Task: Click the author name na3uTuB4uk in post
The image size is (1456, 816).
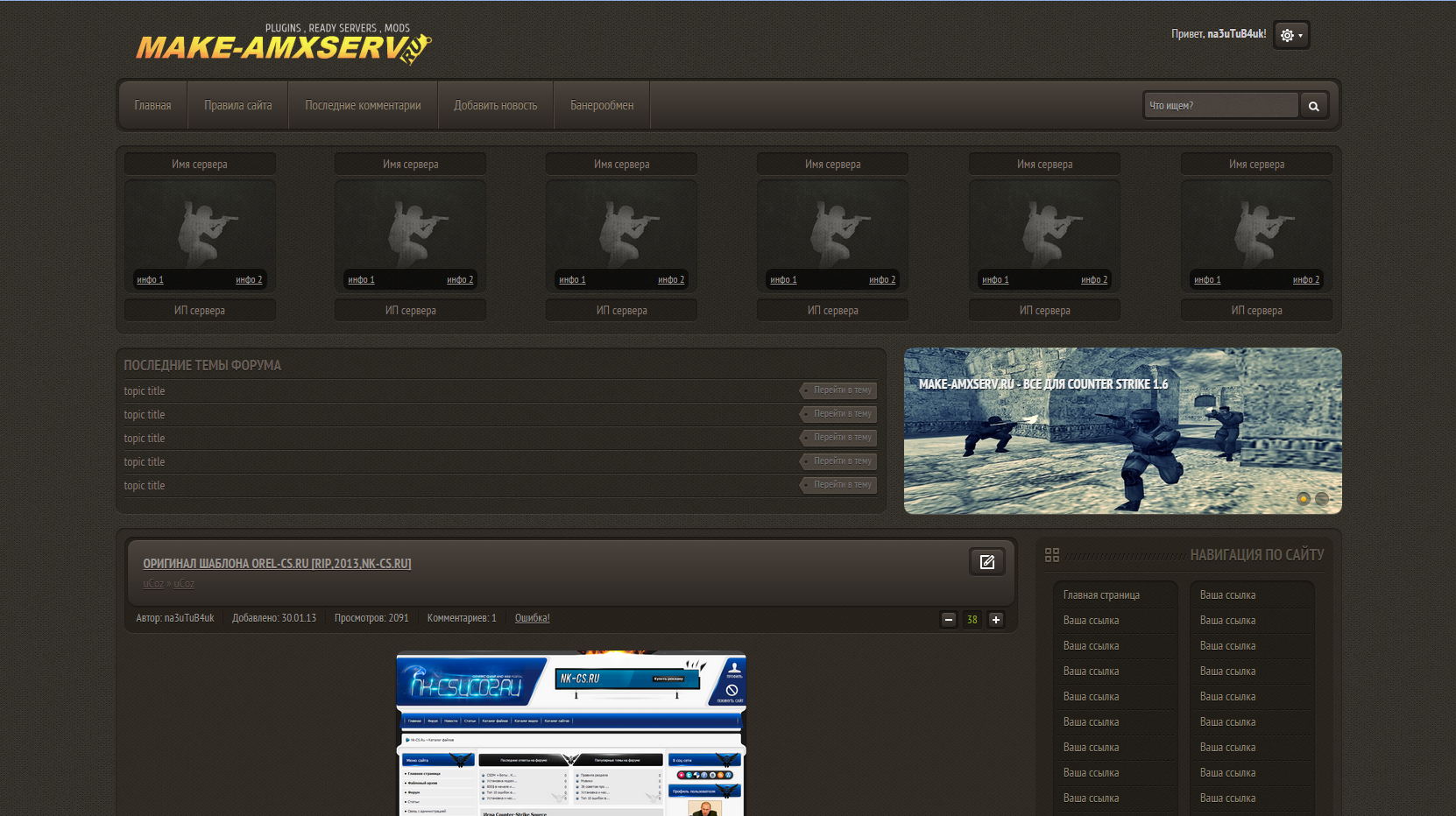Action: point(189,618)
